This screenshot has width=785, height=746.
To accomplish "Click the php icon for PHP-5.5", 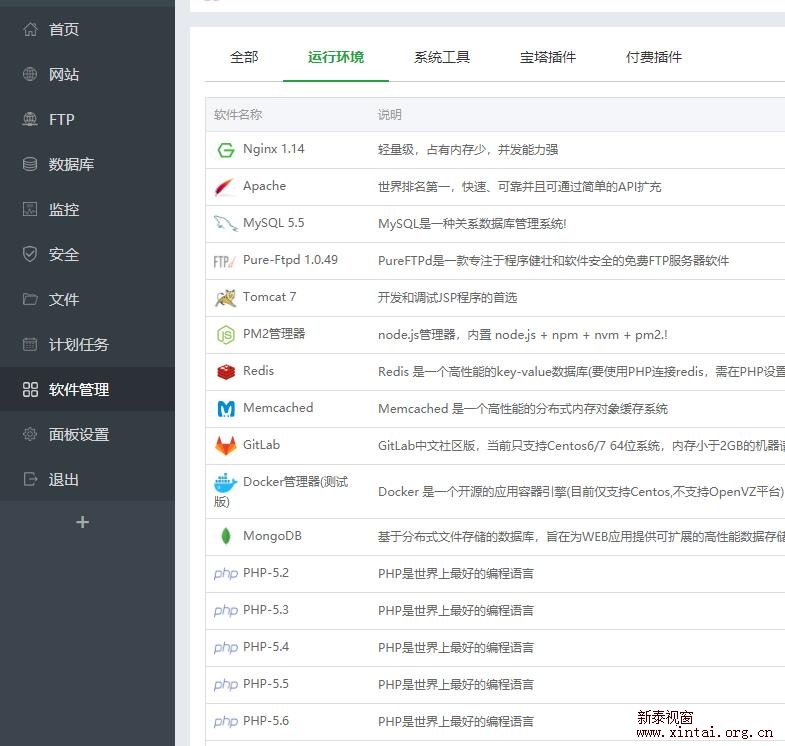I will (x=226, y=685).
